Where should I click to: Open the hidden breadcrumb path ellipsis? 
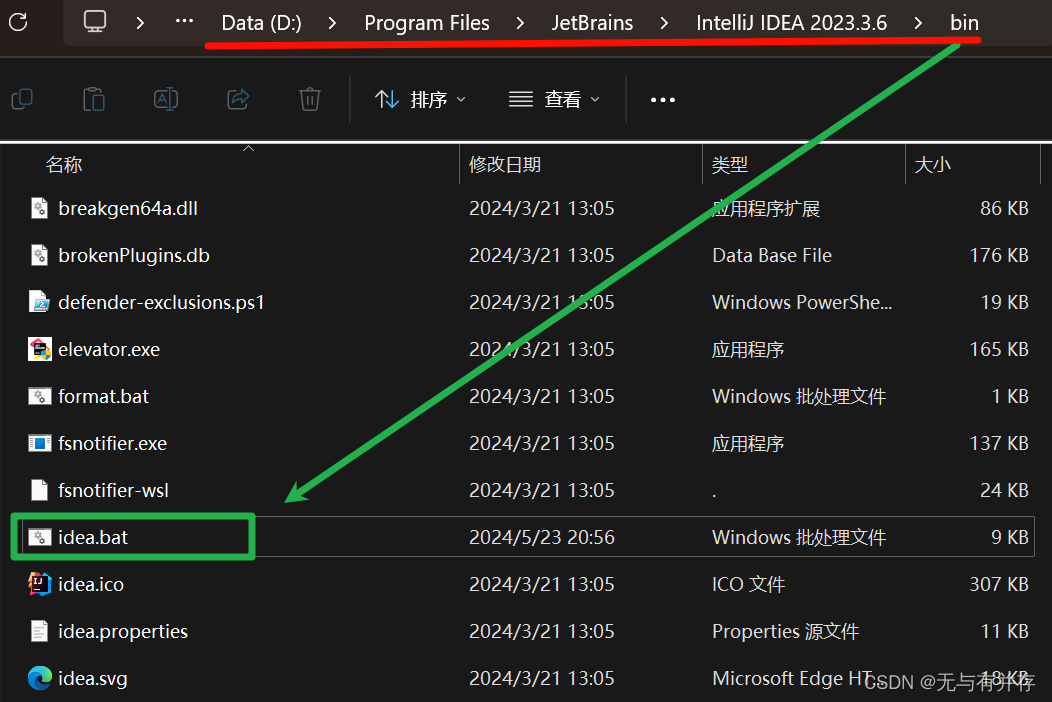185,21
